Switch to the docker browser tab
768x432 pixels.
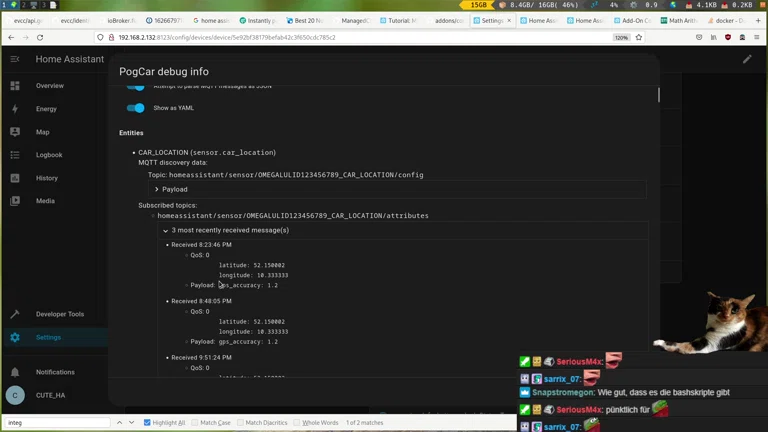tap(726, 21)
